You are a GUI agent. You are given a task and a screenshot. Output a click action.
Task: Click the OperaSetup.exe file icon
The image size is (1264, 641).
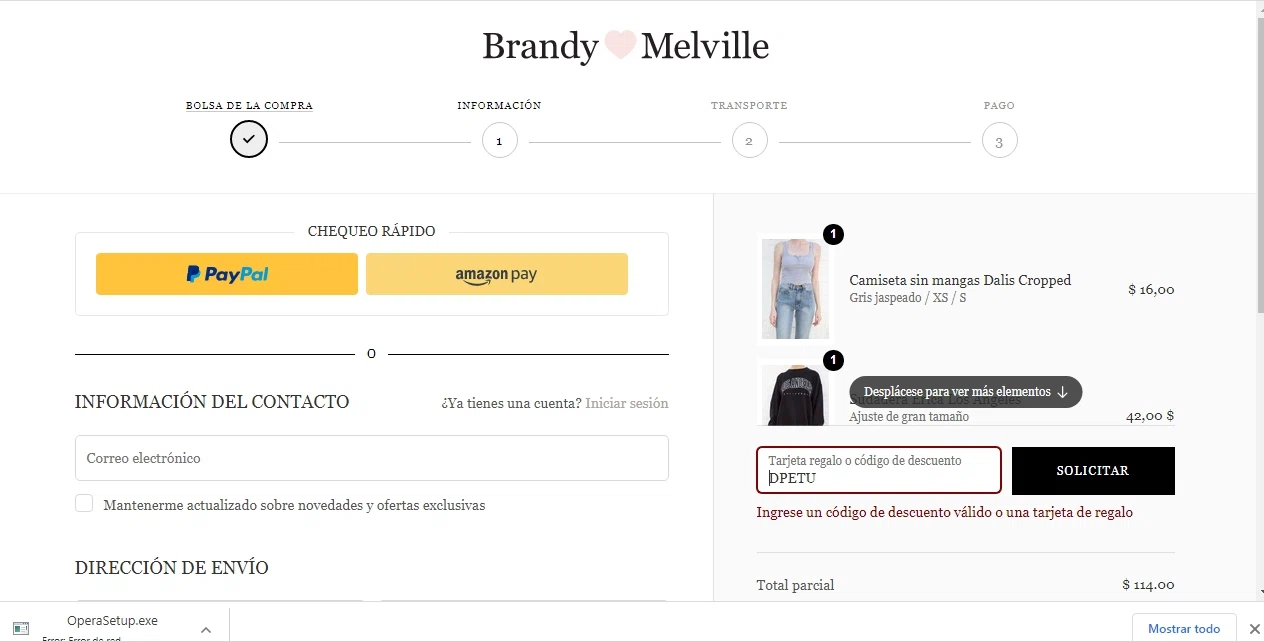[21, 628]
